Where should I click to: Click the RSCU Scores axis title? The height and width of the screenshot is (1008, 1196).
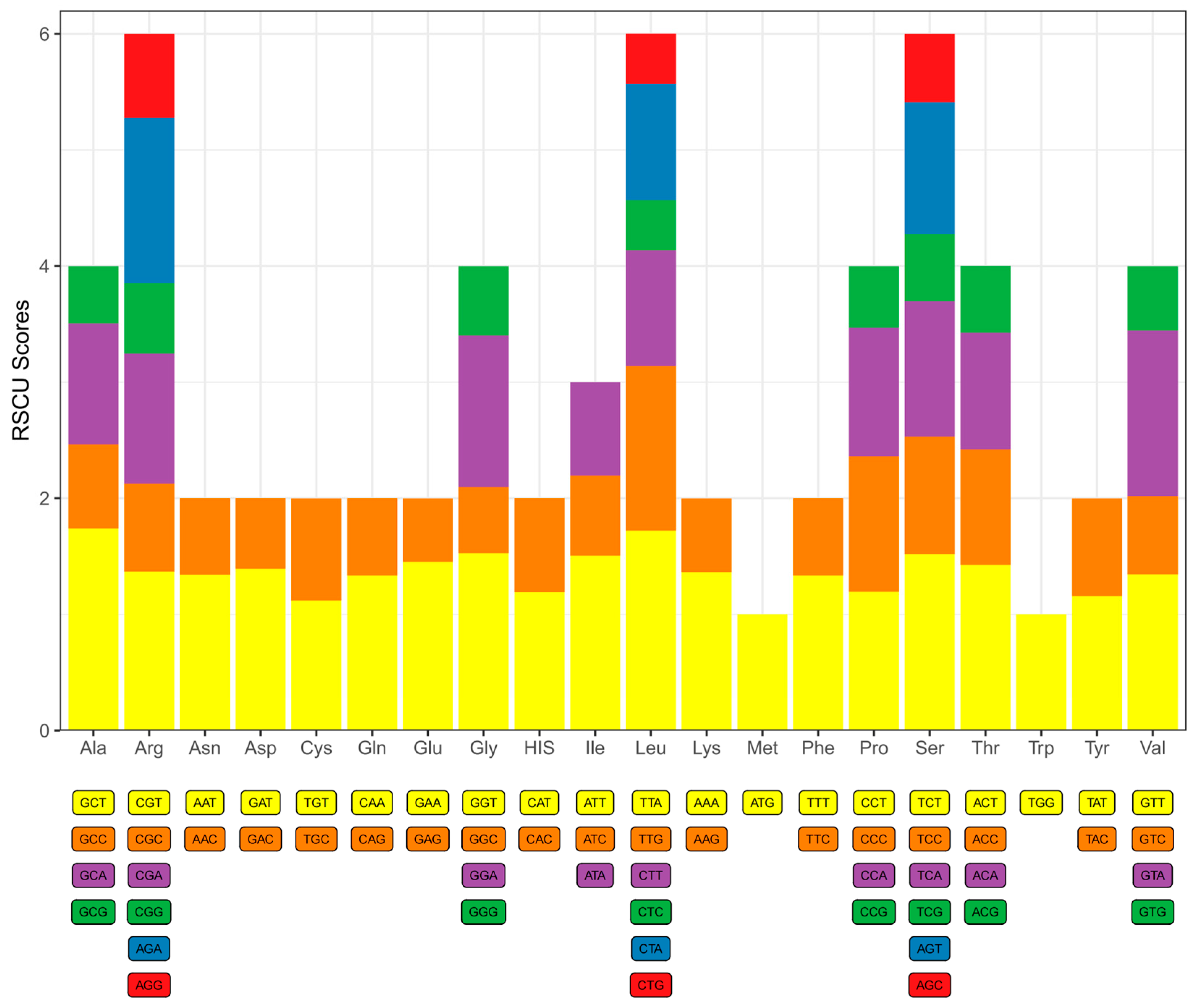(x=21, y=370)
